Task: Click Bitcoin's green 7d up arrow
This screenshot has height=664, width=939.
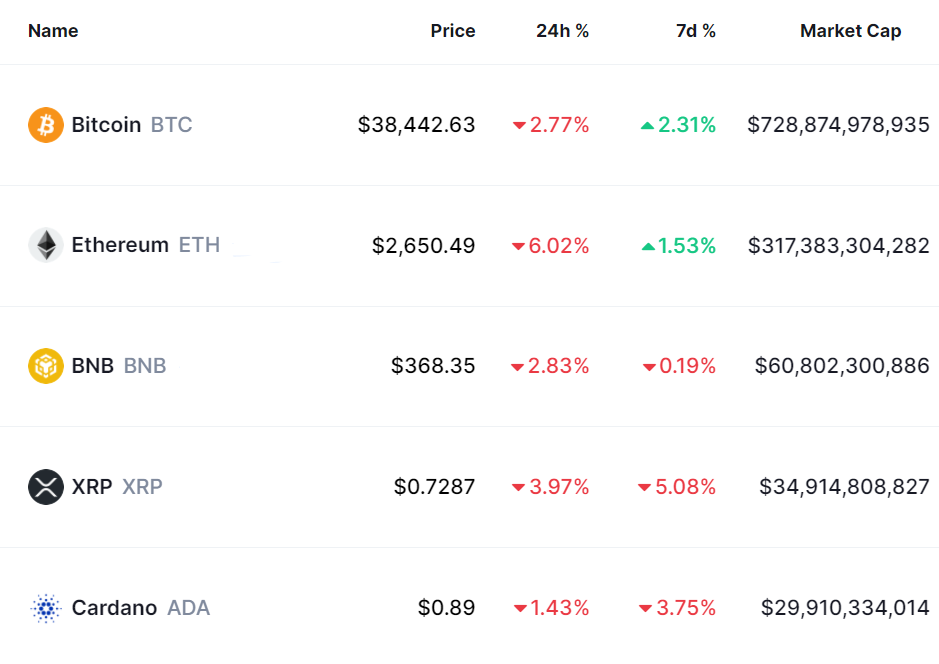Action: coord(647,126)
